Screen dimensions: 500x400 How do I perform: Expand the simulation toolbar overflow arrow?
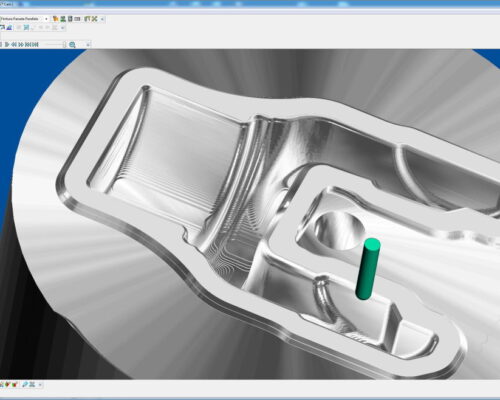pyautogui.click(x=88, y=45)
